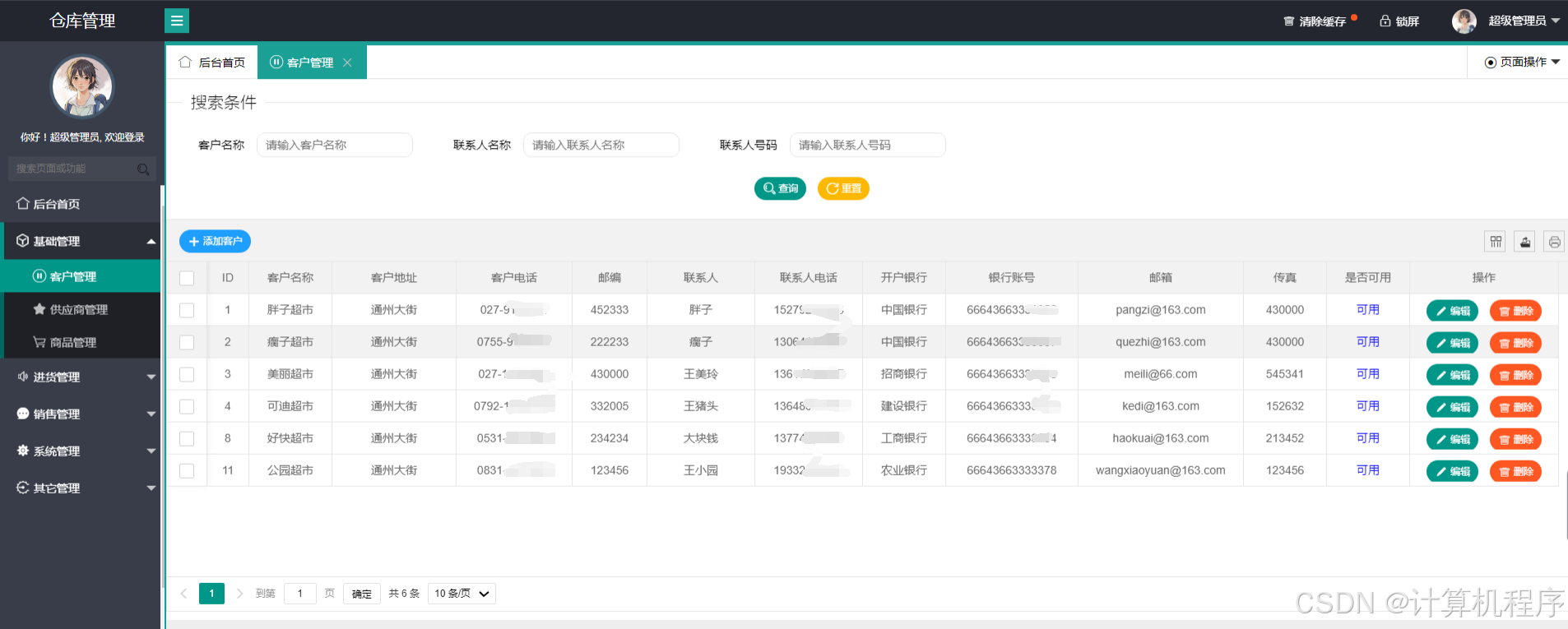
Task: Toggle the select-all header checkbox
Action: [187, 278]
